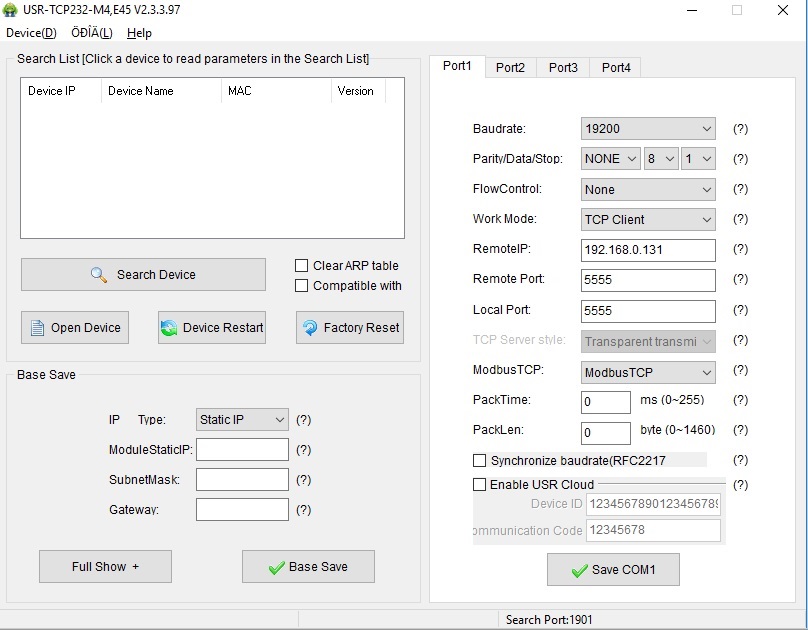Click the ModbusTCP (?) help mark
The image size is (808, 630).
tap(740, 370)
